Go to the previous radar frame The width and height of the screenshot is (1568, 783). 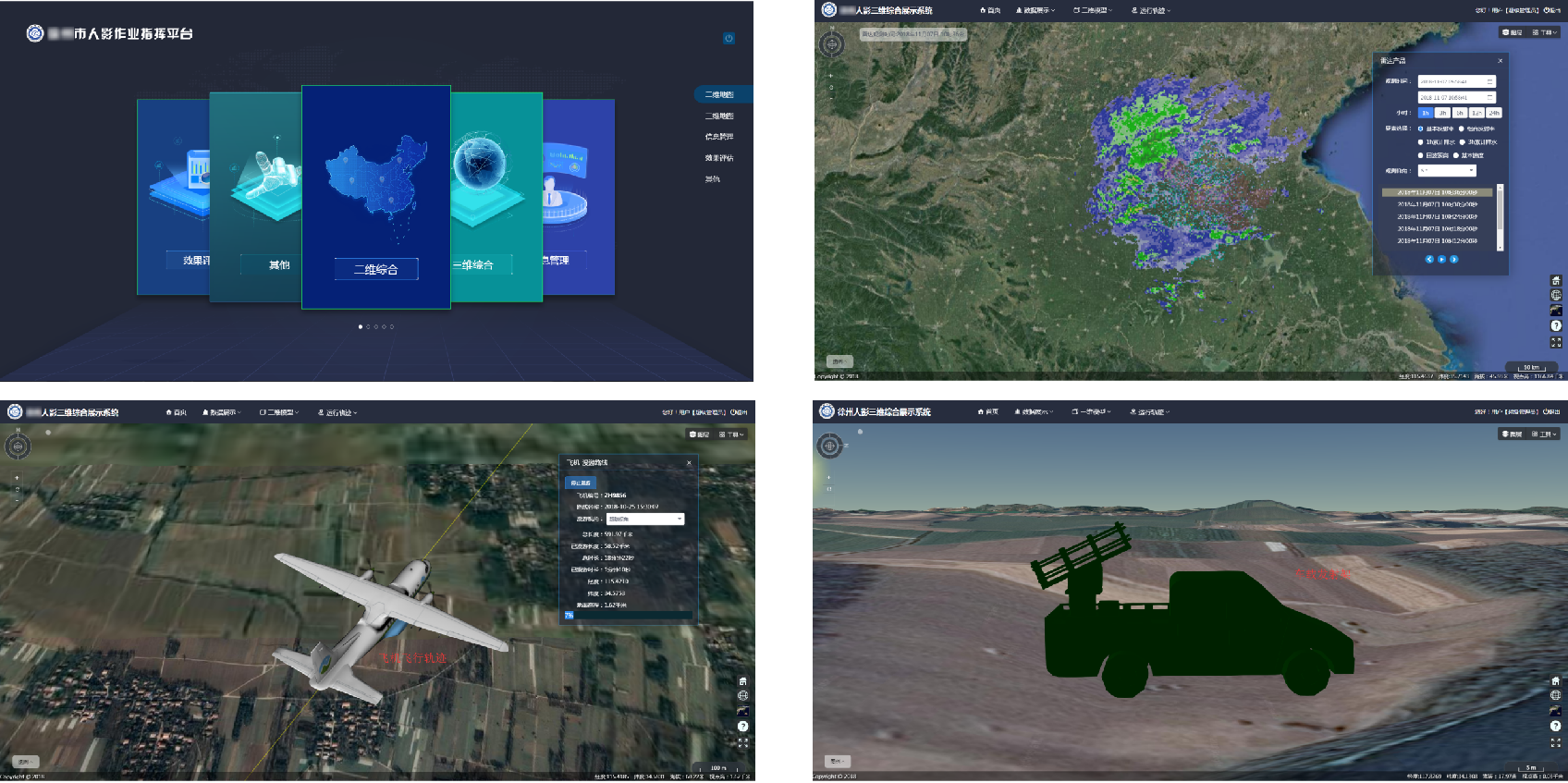tap(1429, 259)
